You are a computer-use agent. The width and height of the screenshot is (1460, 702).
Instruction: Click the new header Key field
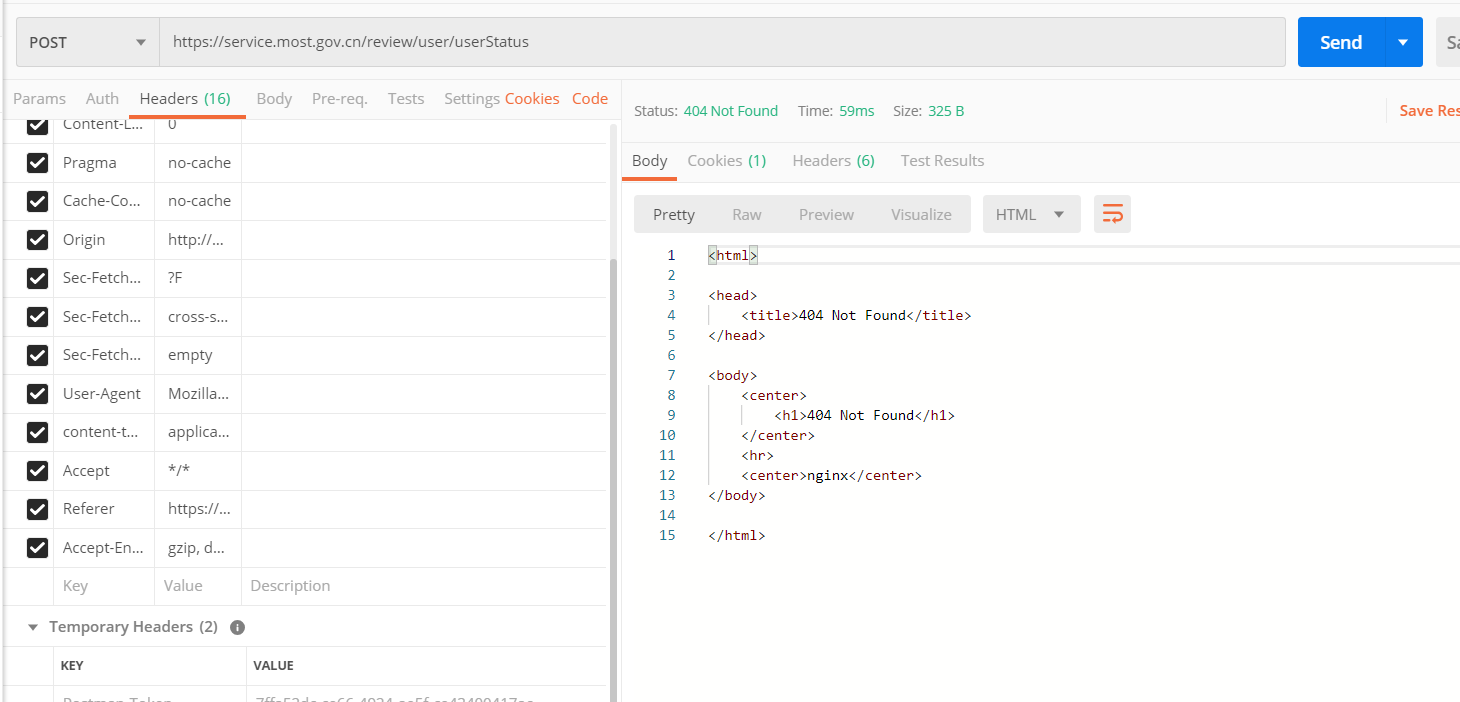[x=104, y=586]
